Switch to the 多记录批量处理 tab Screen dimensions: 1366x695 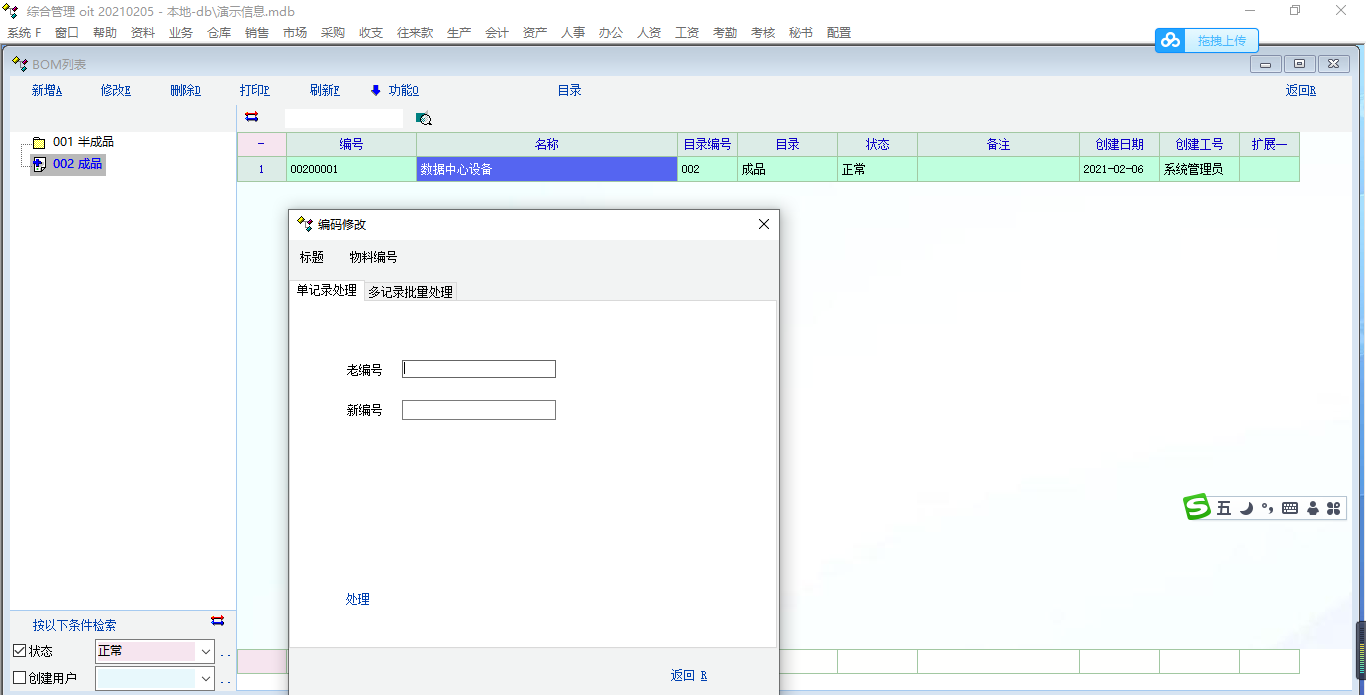(410, 292)
